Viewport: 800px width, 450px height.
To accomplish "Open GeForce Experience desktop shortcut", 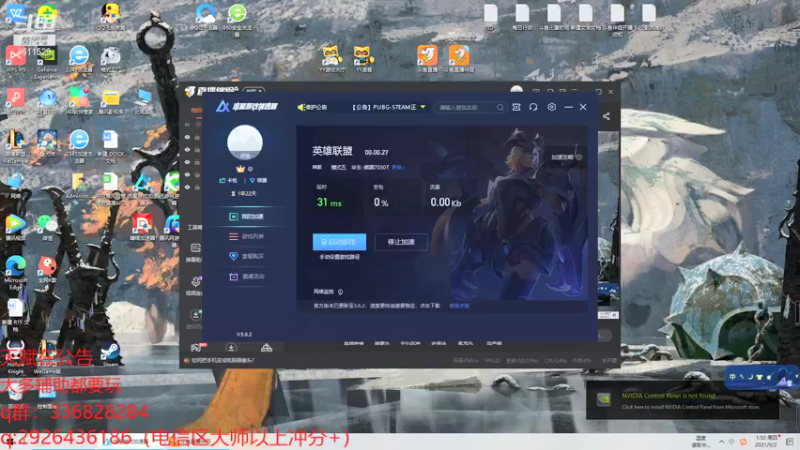I will [x=47, y=63].
